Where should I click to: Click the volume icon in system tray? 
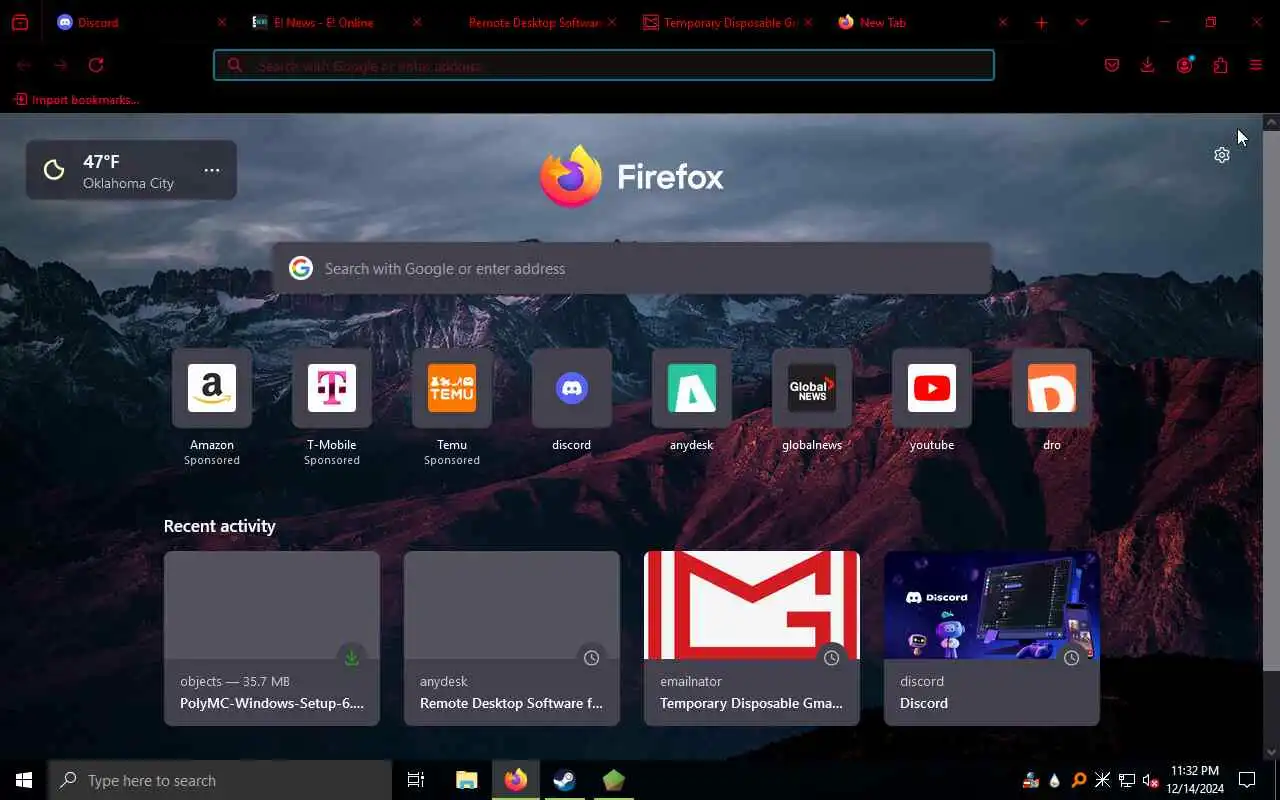(1150, 780)
